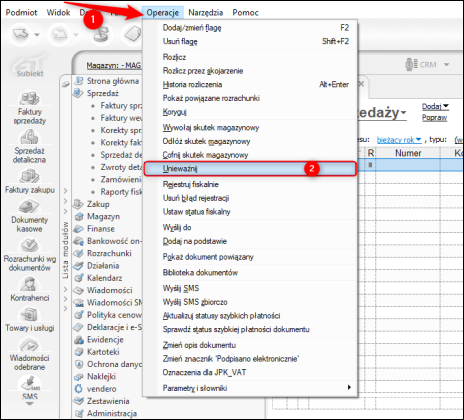Expand the CRM dropdown arrow
The width and height of the screenshot is (464, 420).
coord(446,64)
